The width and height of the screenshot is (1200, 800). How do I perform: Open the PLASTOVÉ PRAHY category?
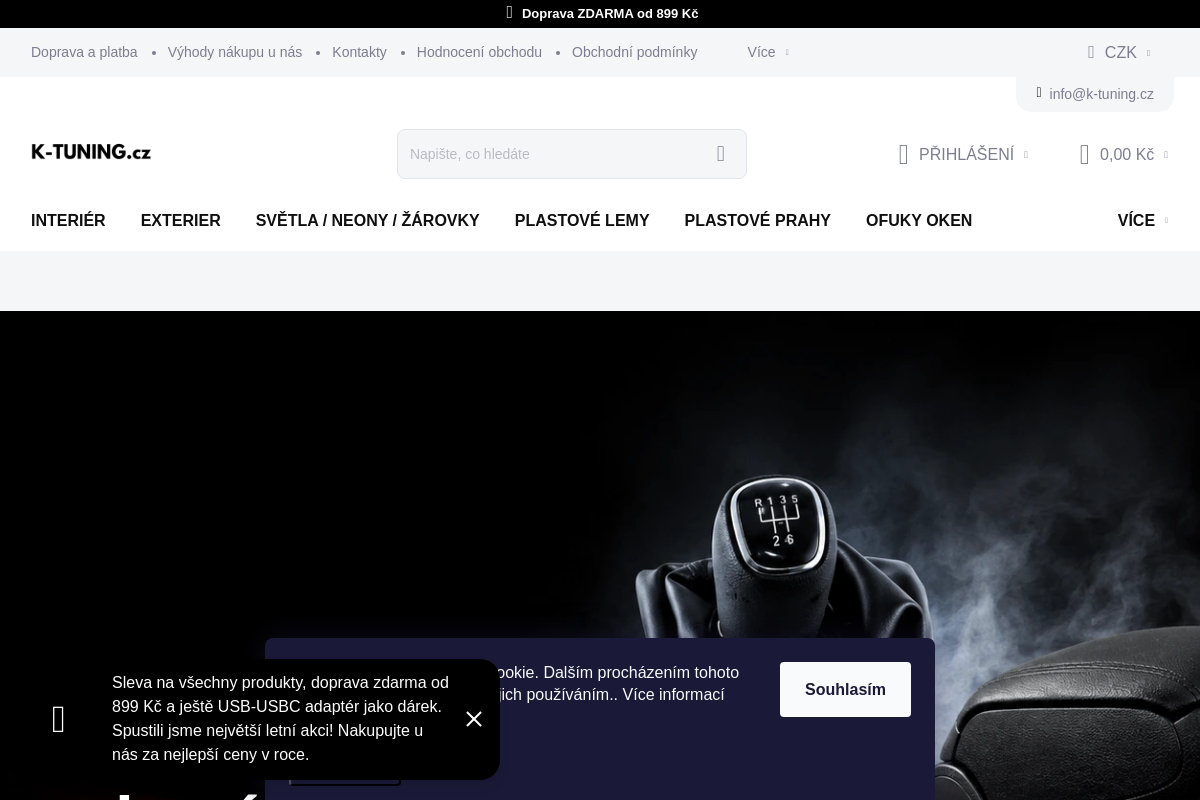(x=758, y=220)
